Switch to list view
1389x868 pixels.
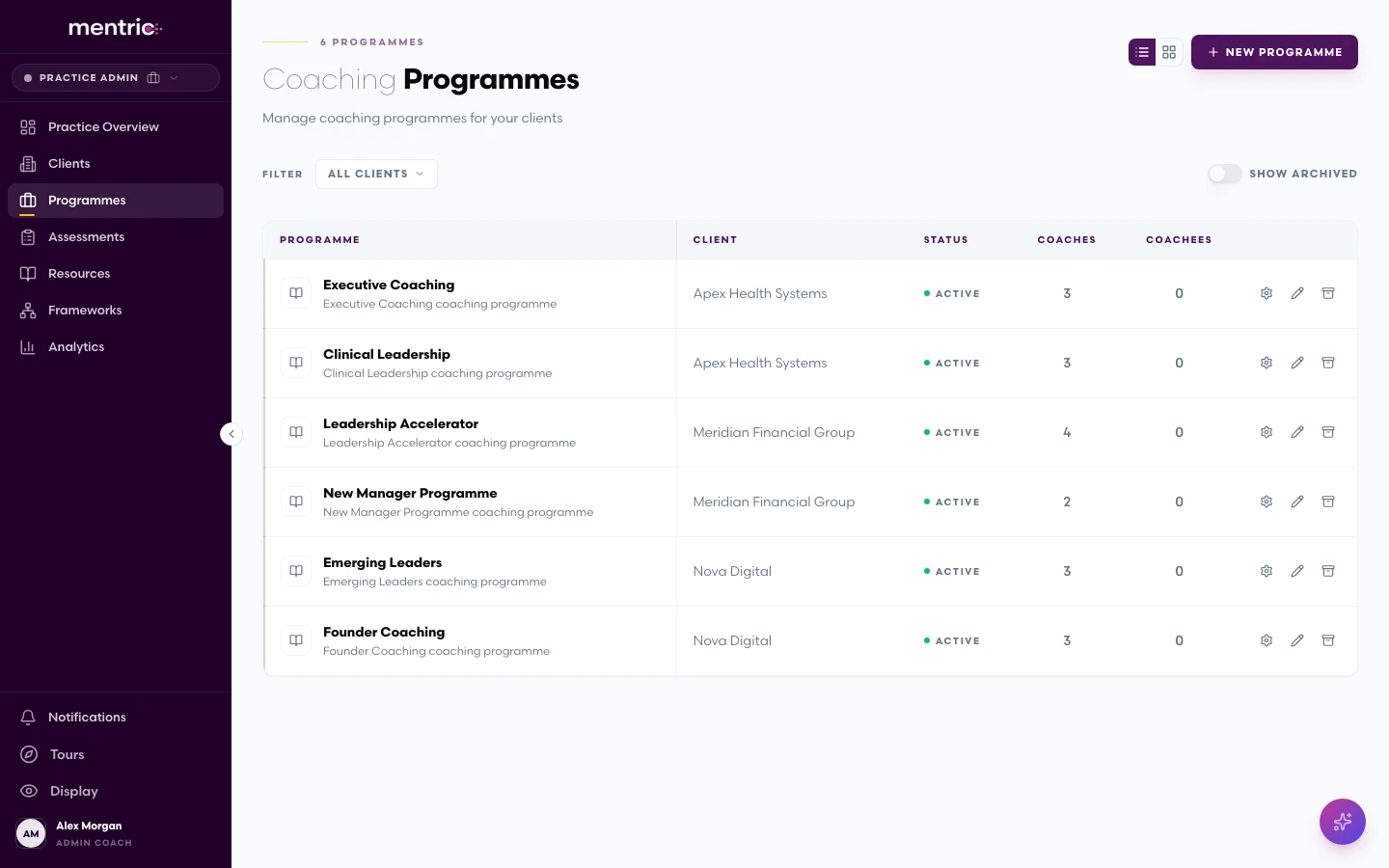click(1142, 52)
